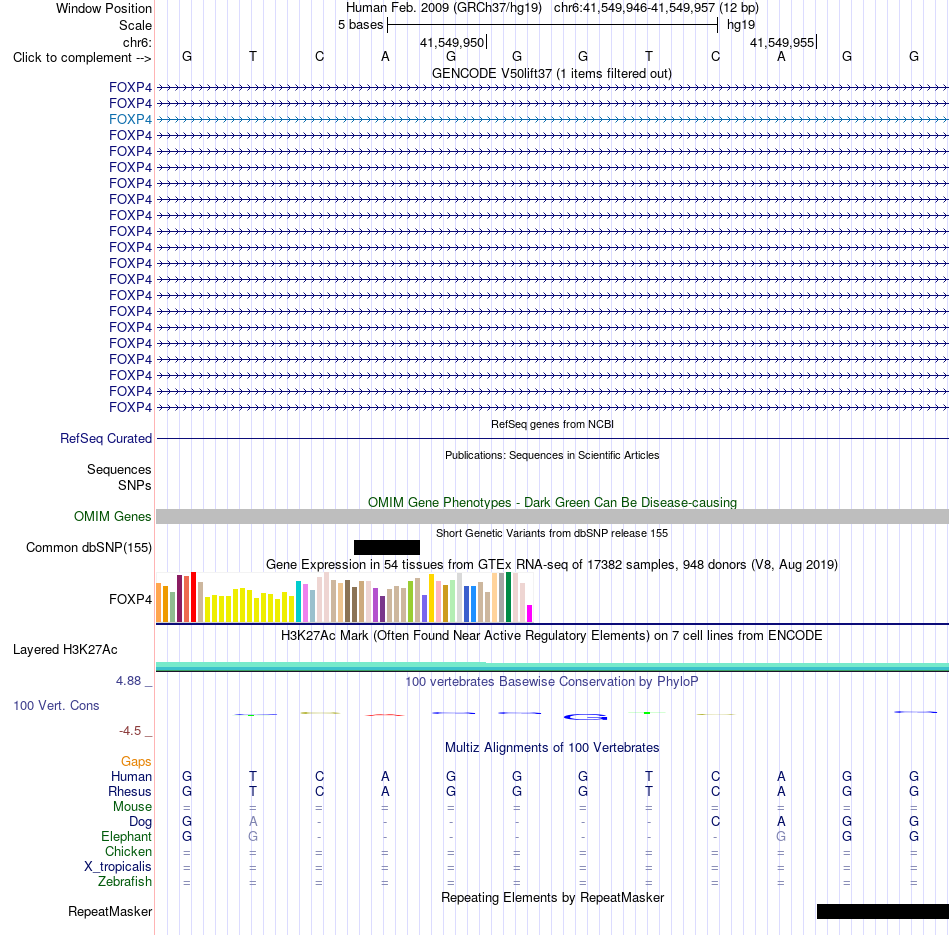Click the red bar in the GTEx expression chart
Screen dimensions: 950x935
[193, 597]
